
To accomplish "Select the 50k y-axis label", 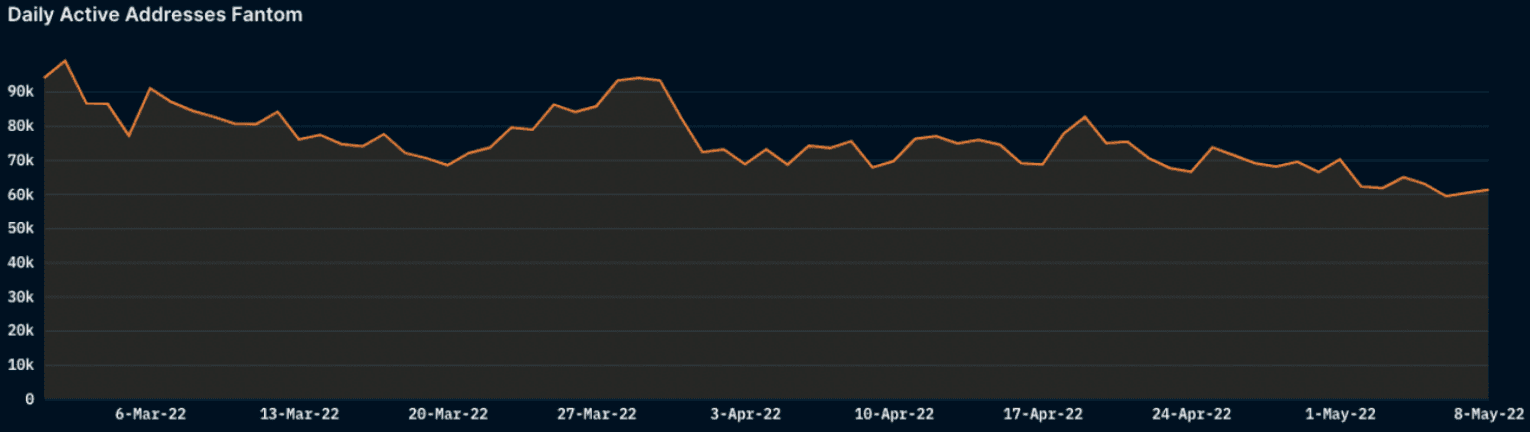I will click(x=19, y=229).
